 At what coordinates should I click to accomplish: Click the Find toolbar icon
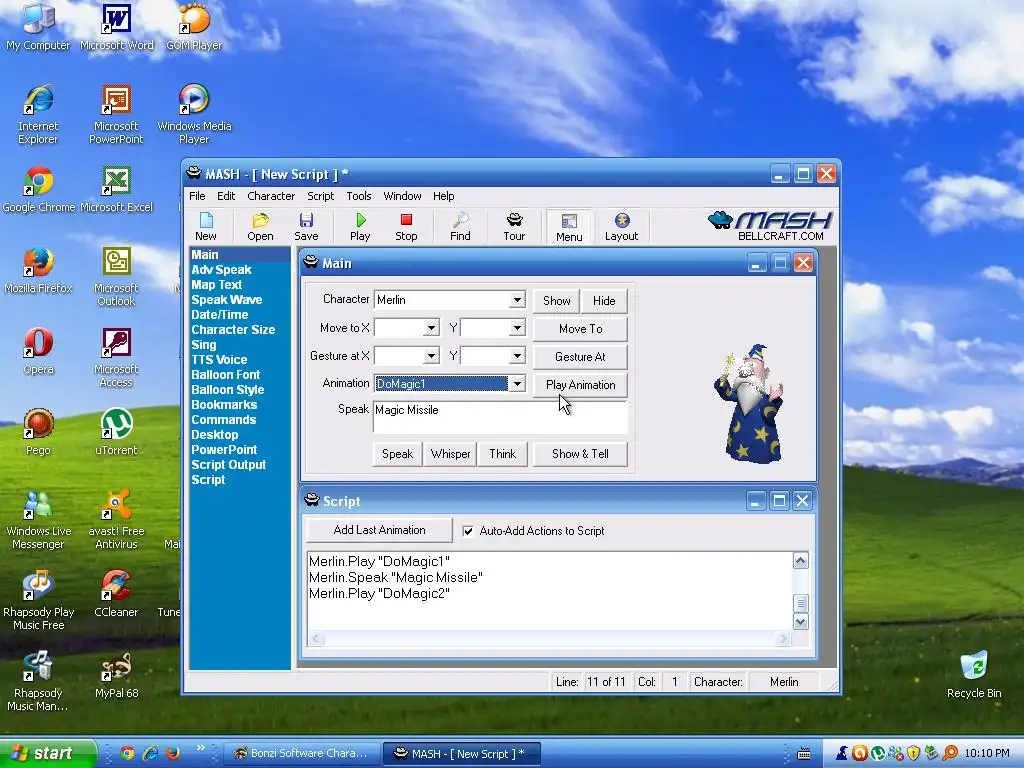460,227
